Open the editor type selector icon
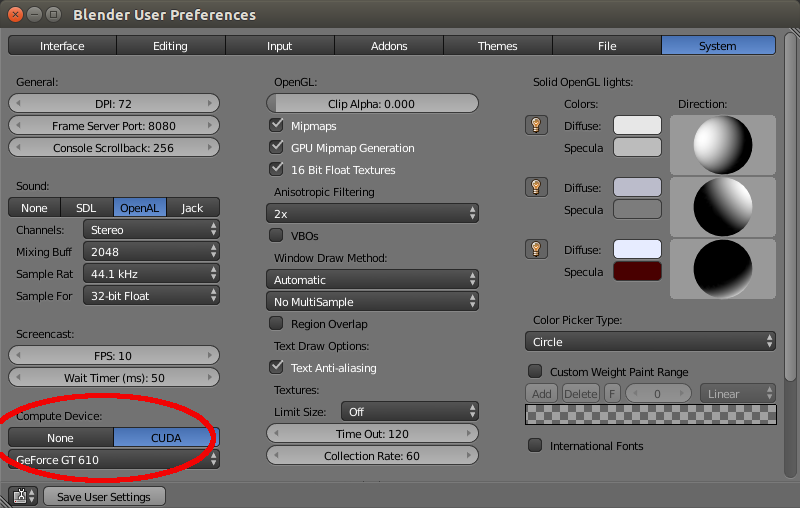This screenshot has height=508, width=800. click(22, 496)
